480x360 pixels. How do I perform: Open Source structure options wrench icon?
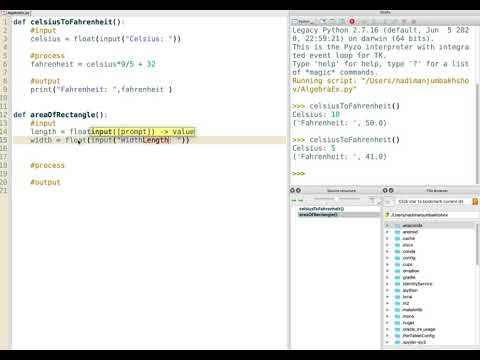click(x=372, y=200)
